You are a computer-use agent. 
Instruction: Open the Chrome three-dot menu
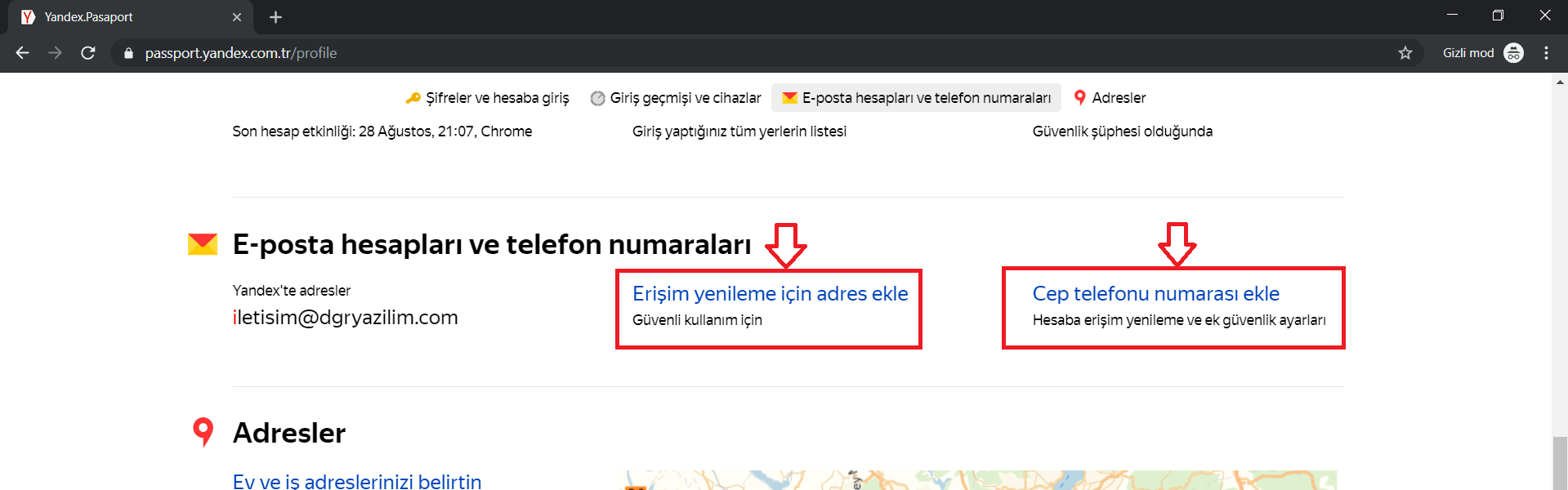1546,53
